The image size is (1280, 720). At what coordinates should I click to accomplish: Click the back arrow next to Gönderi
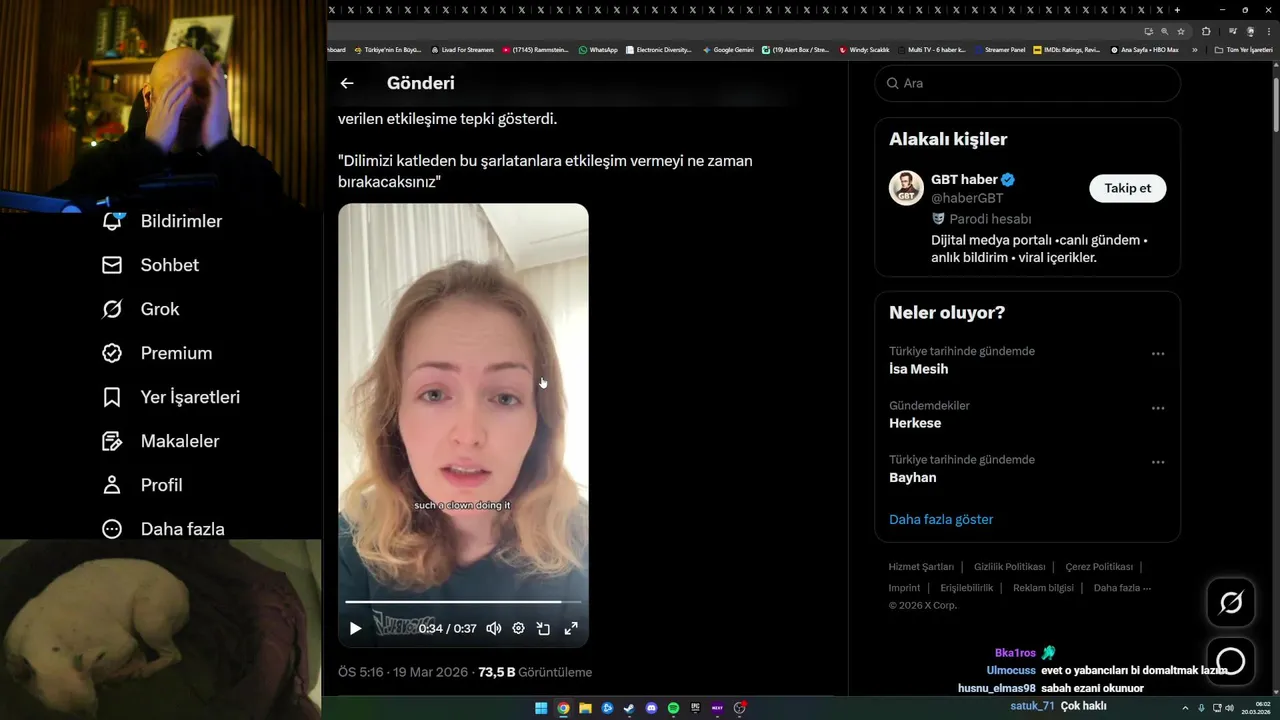tap(347, 83)
